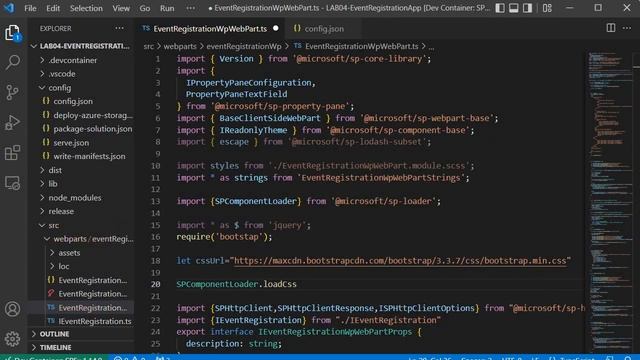Open package-solution.json file

[82, 129]
